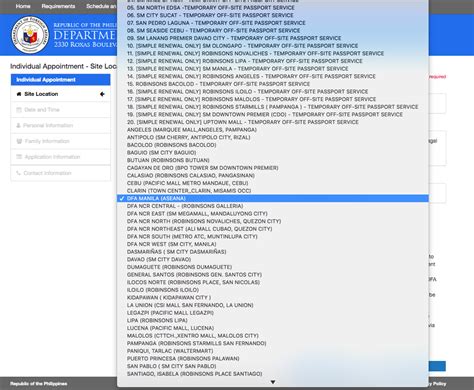474x390 pixels.
Task: Click the calendar icon beside Date and Time
Action: click(19, 110)
